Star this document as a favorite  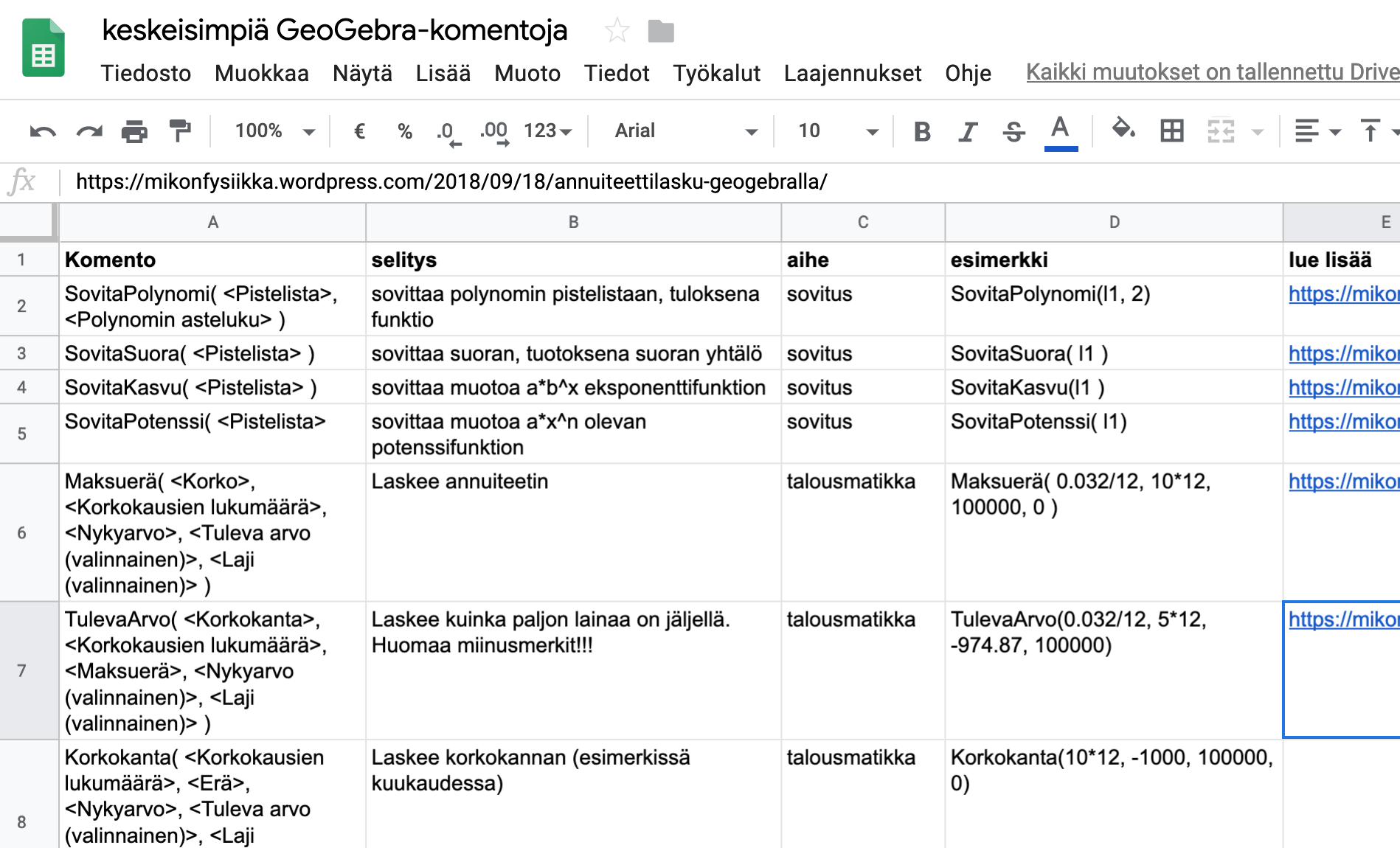[617, 31]
